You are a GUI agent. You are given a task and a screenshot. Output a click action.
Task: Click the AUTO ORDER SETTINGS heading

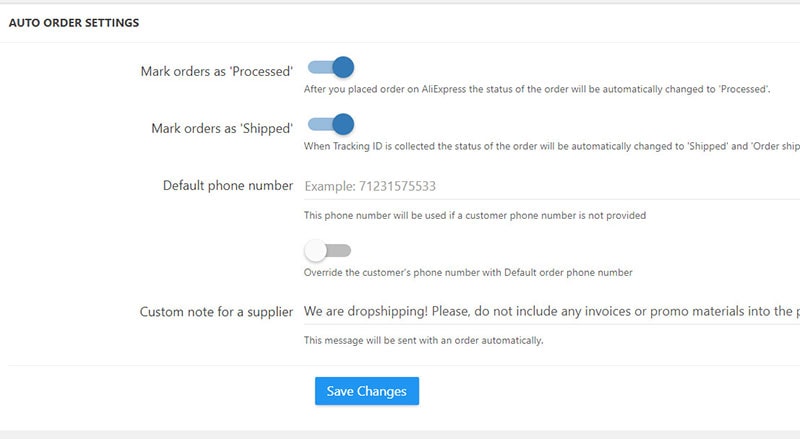tap(74, 22)
